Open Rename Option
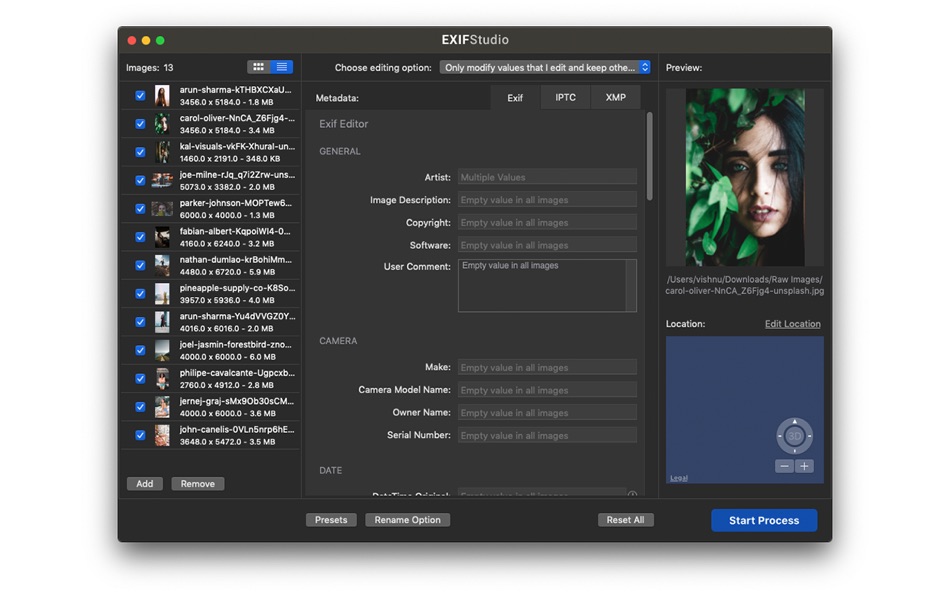Image resolution: width=950 pixels, height=594 pixels. [x=407, y=520]
